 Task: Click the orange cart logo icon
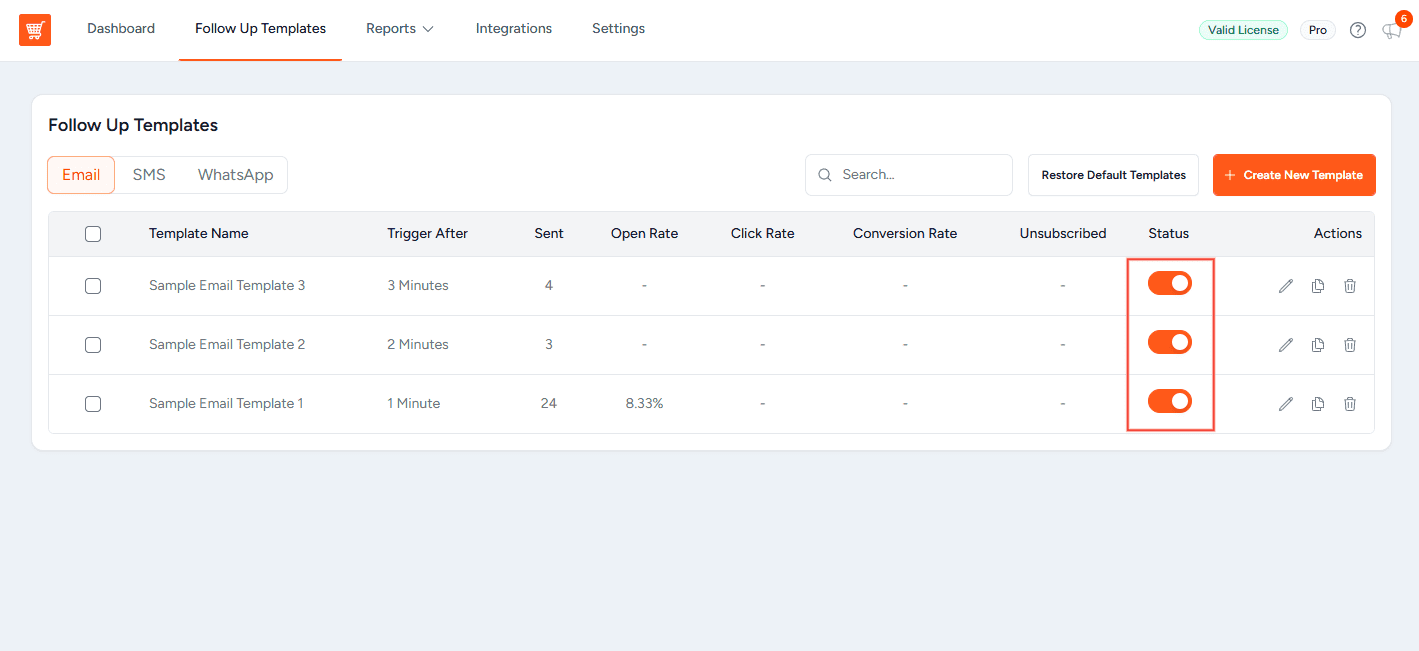pos(35,30)
